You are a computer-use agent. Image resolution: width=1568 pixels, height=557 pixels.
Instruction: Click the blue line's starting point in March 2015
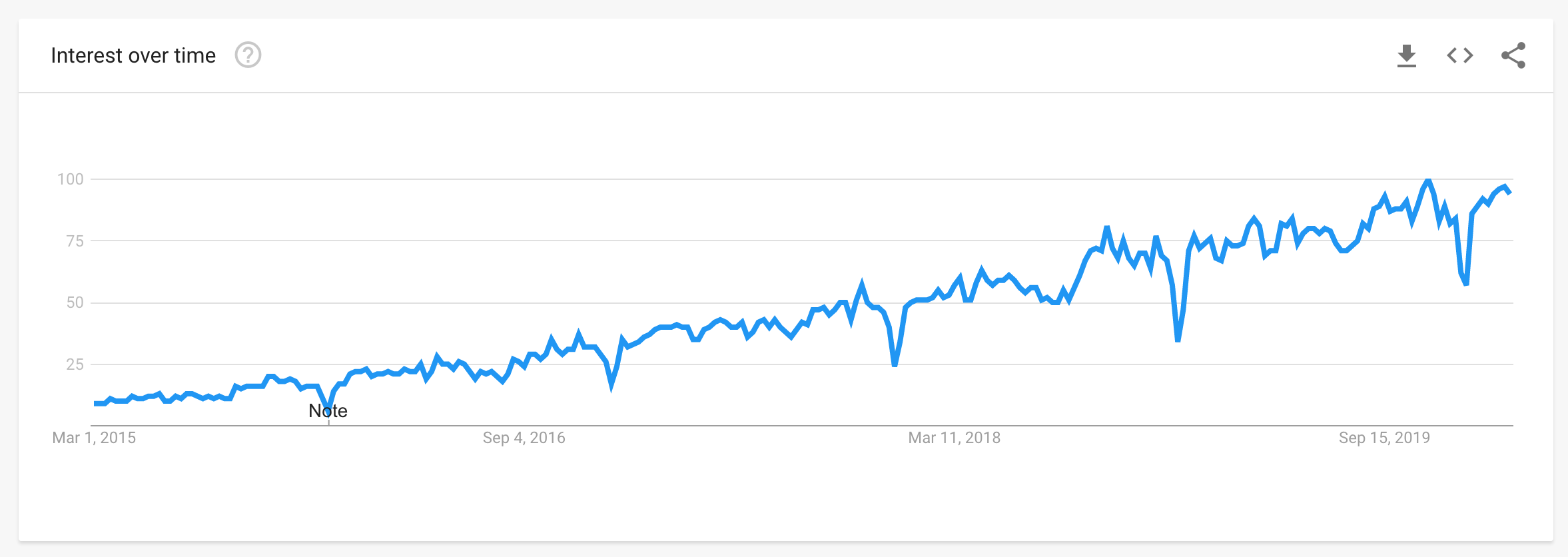(x=95, y=403)
